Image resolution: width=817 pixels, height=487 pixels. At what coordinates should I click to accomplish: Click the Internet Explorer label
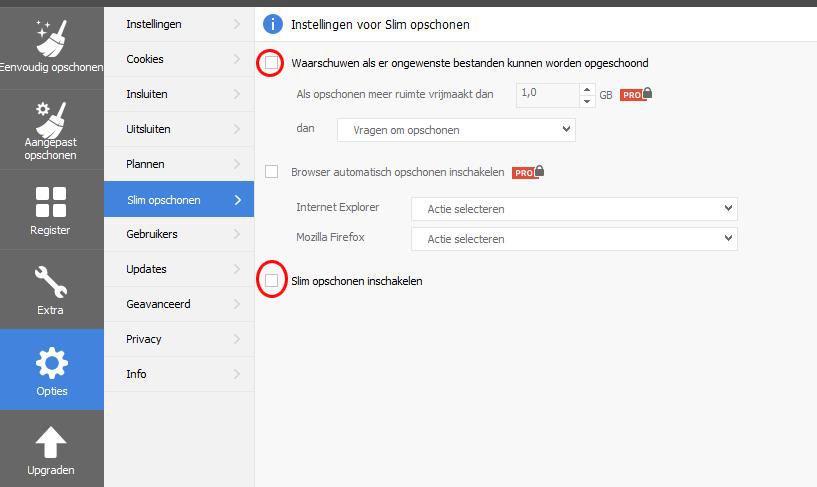tap(337, 207)
